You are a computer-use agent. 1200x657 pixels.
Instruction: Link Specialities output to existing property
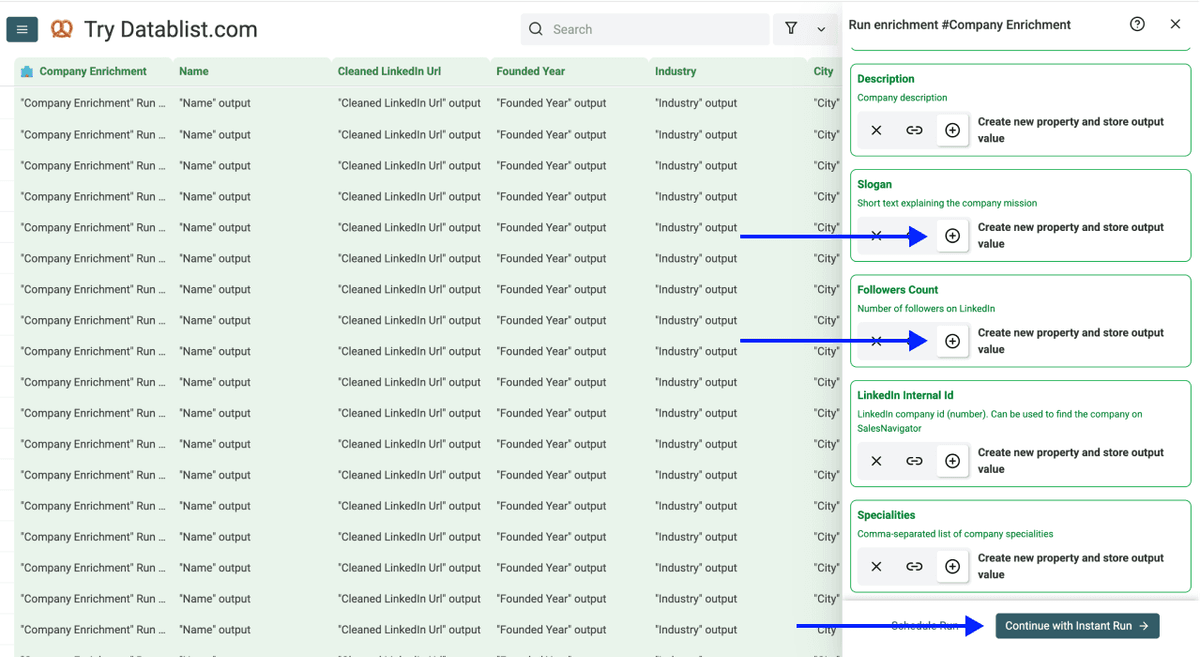coord(914,567)
